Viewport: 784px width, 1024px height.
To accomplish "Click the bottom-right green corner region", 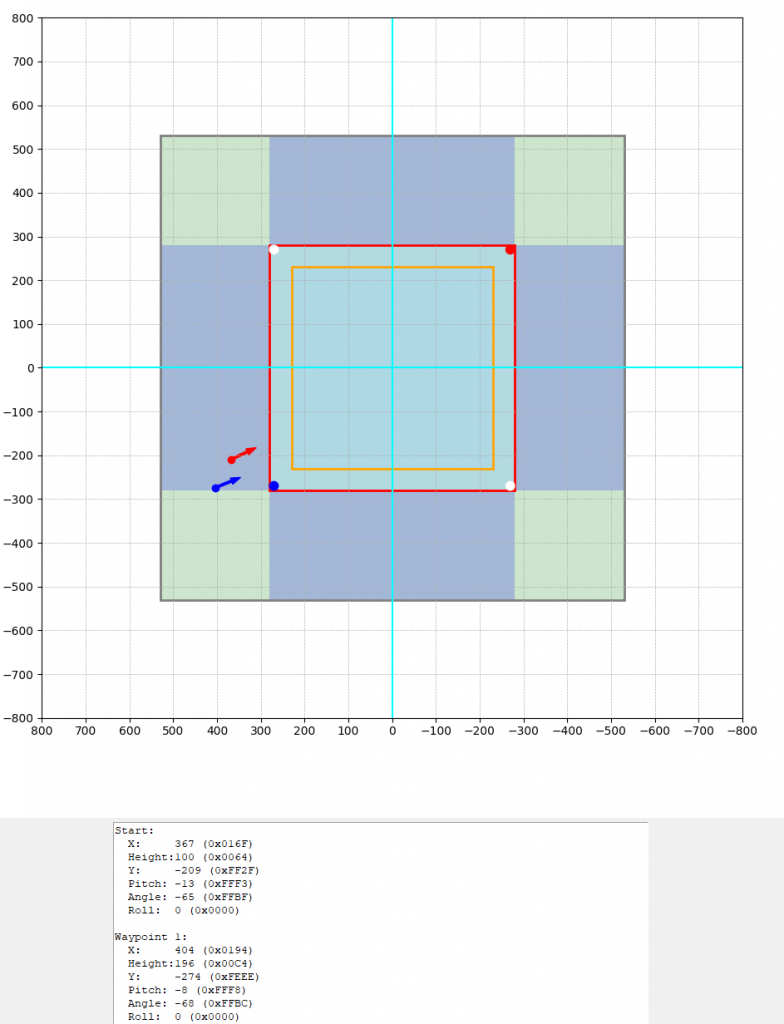I will tap(569, 545).
